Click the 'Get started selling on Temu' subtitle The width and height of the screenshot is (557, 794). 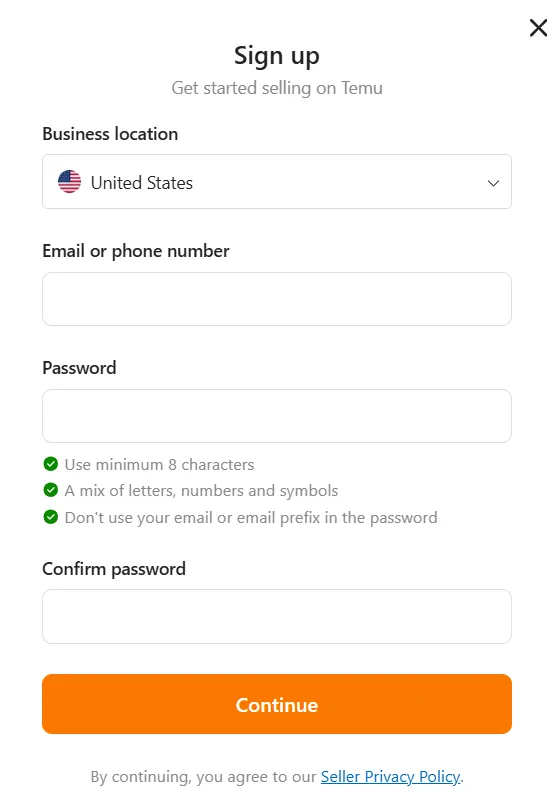coord(277,88)
